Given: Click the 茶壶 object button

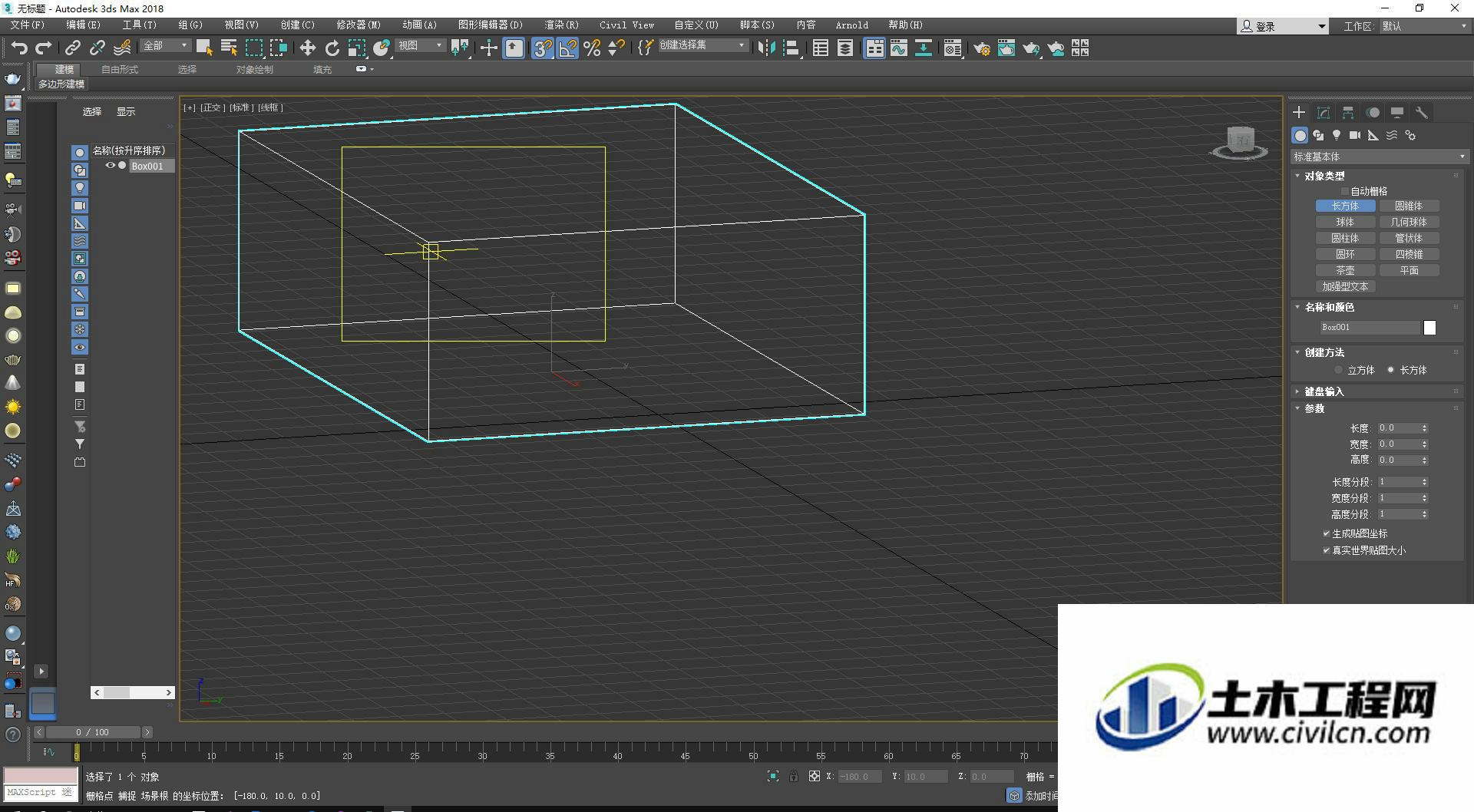Looking at the screenshot, I should 1345,270.
